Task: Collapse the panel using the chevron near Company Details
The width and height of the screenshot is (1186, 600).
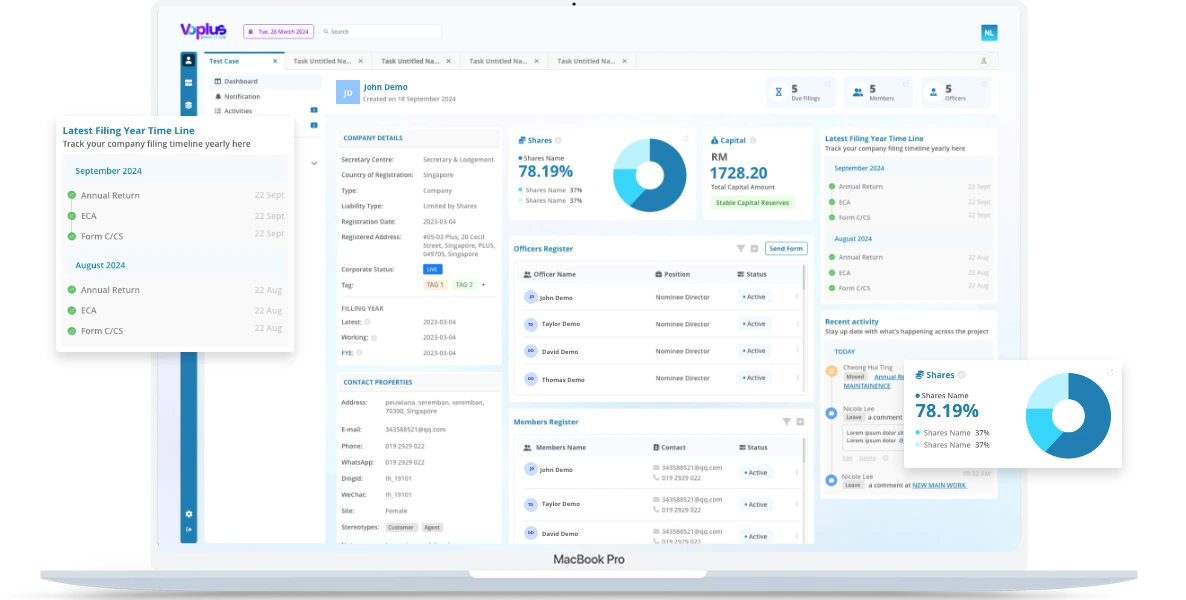Action: pyautogui.click(x=314, y=162)
